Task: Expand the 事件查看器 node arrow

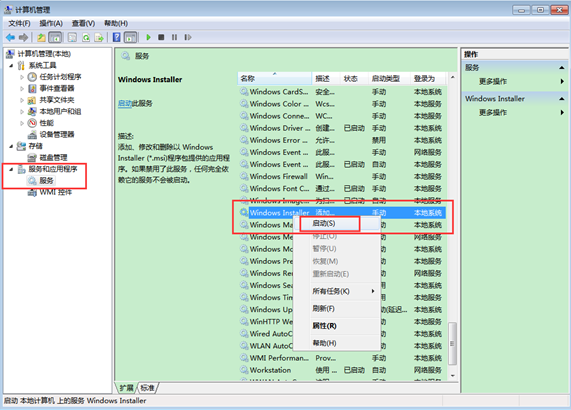Action: tap(22, 88)
